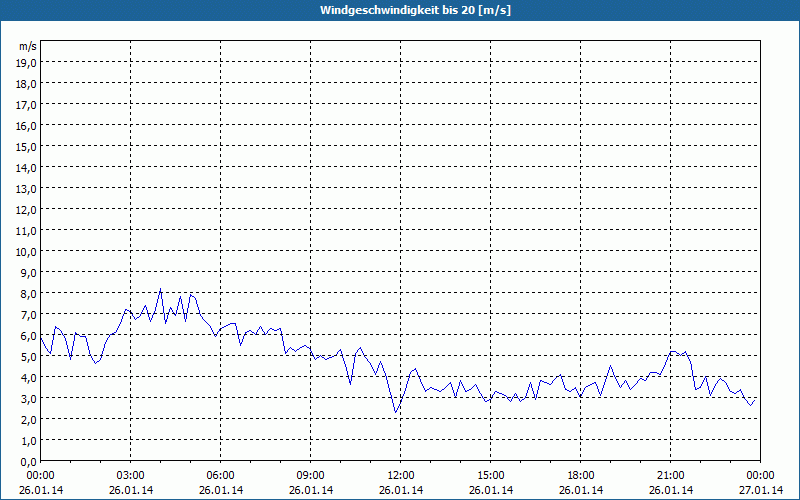This screenshot has height=500, width=800.
Task: Select the 8,0 y-axis label
Action: (29, 294)
